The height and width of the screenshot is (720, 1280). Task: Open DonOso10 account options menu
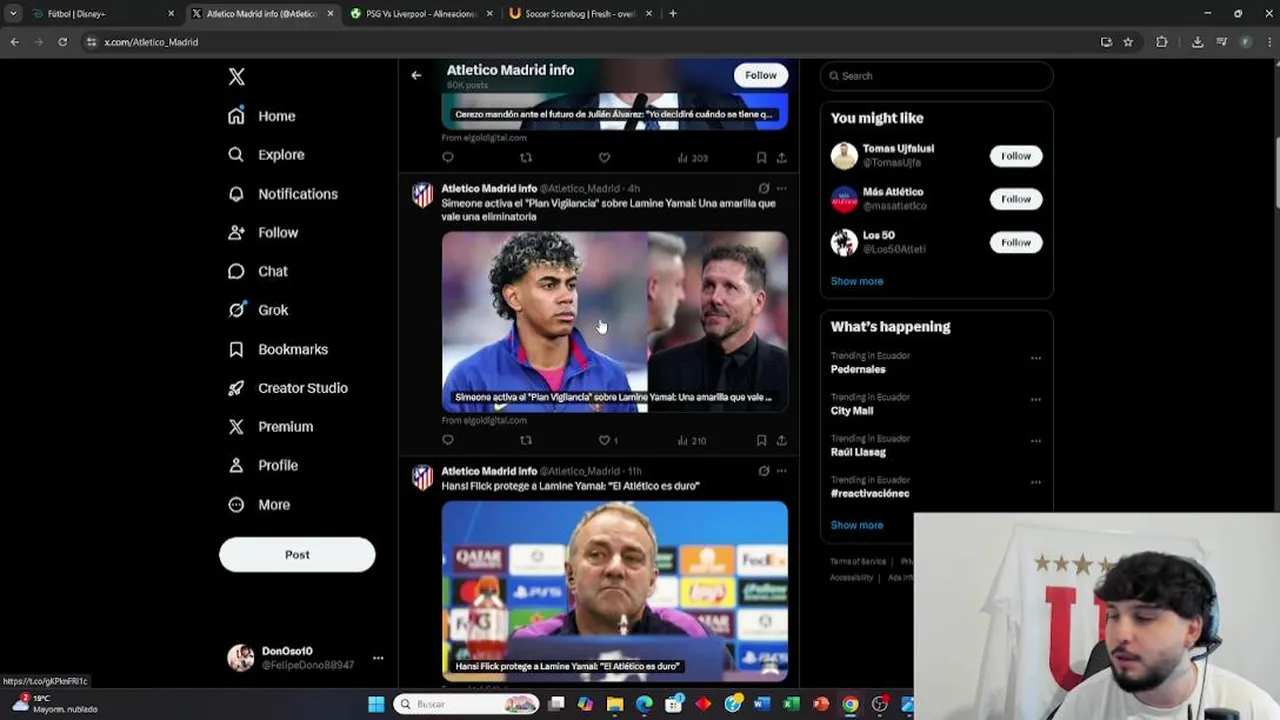pos(378,658)
